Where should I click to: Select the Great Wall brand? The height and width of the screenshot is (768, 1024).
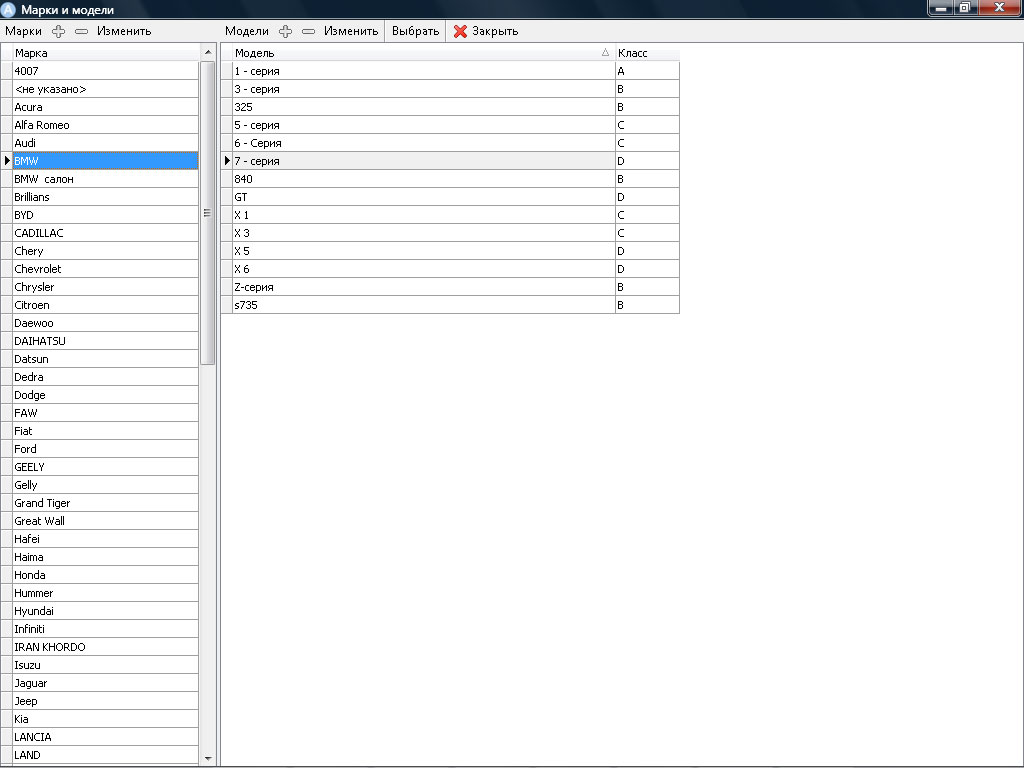point(105,521)
